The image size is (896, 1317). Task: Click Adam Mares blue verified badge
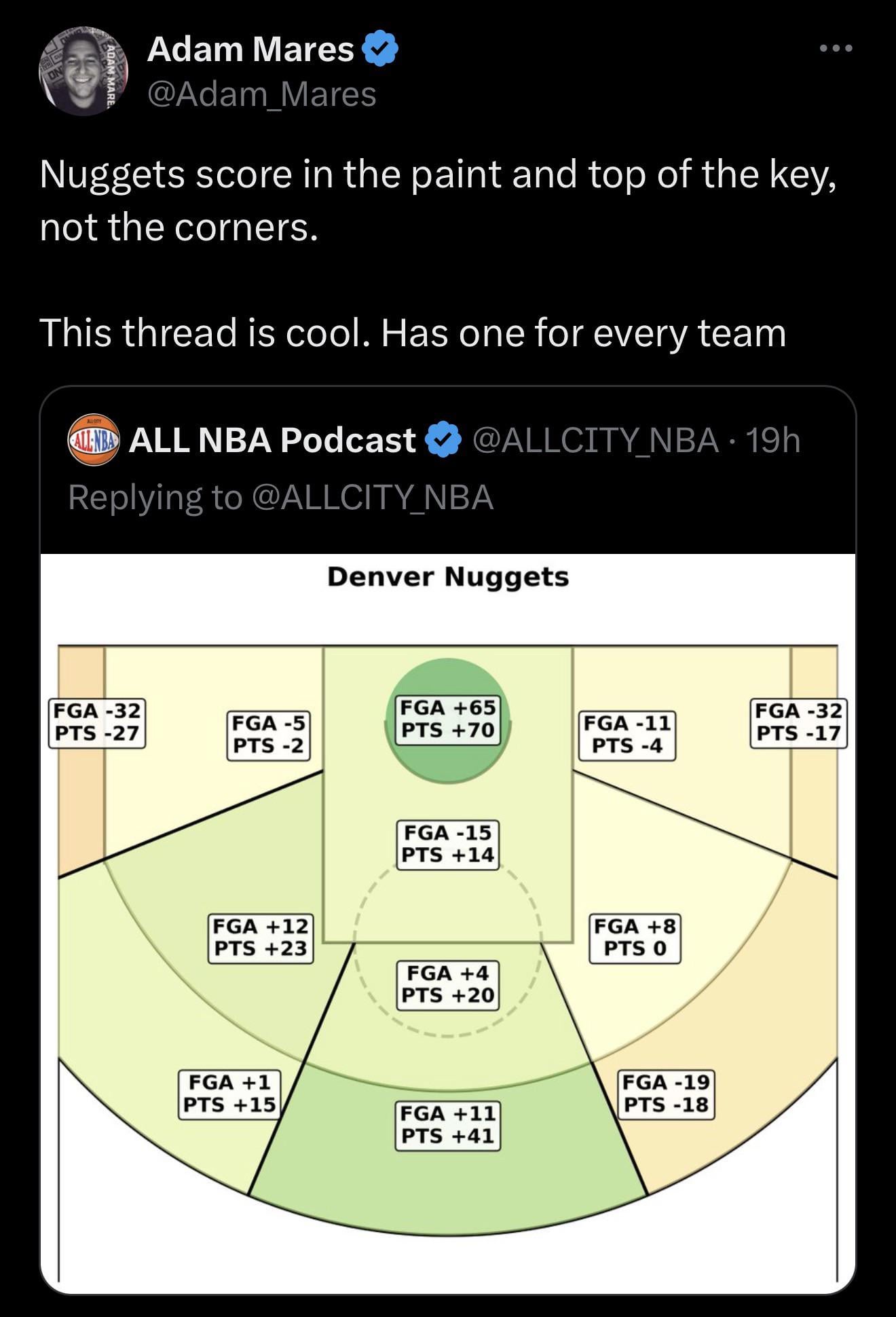tap(381, 49)
